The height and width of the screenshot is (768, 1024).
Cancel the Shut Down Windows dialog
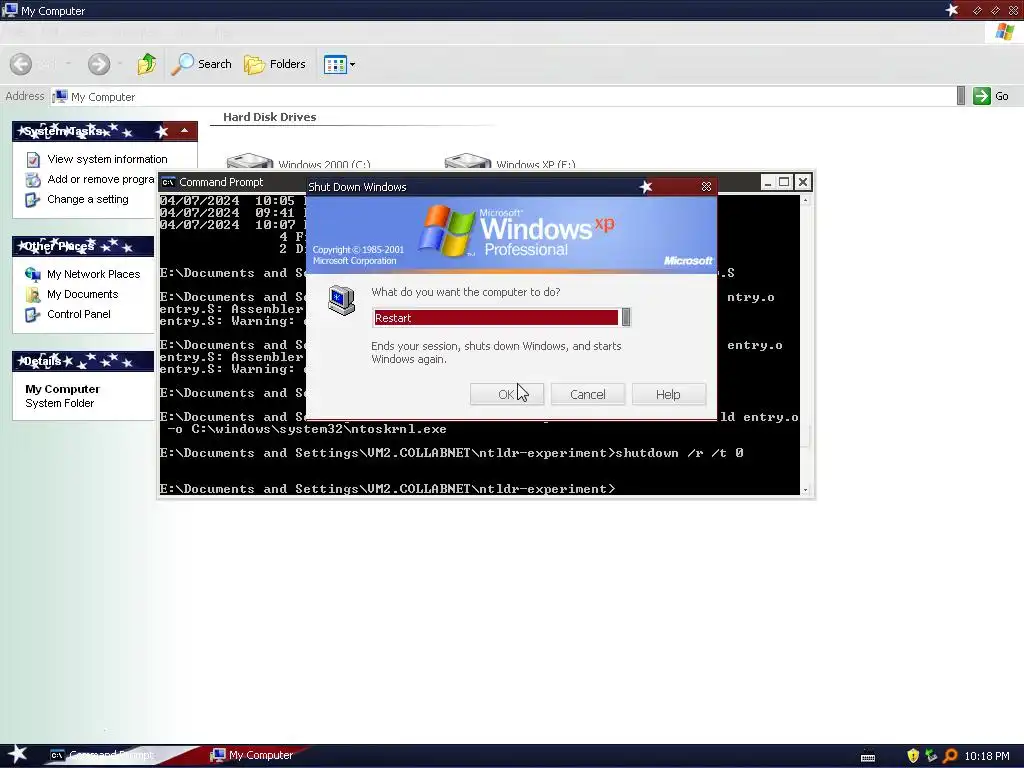point(588,394)
